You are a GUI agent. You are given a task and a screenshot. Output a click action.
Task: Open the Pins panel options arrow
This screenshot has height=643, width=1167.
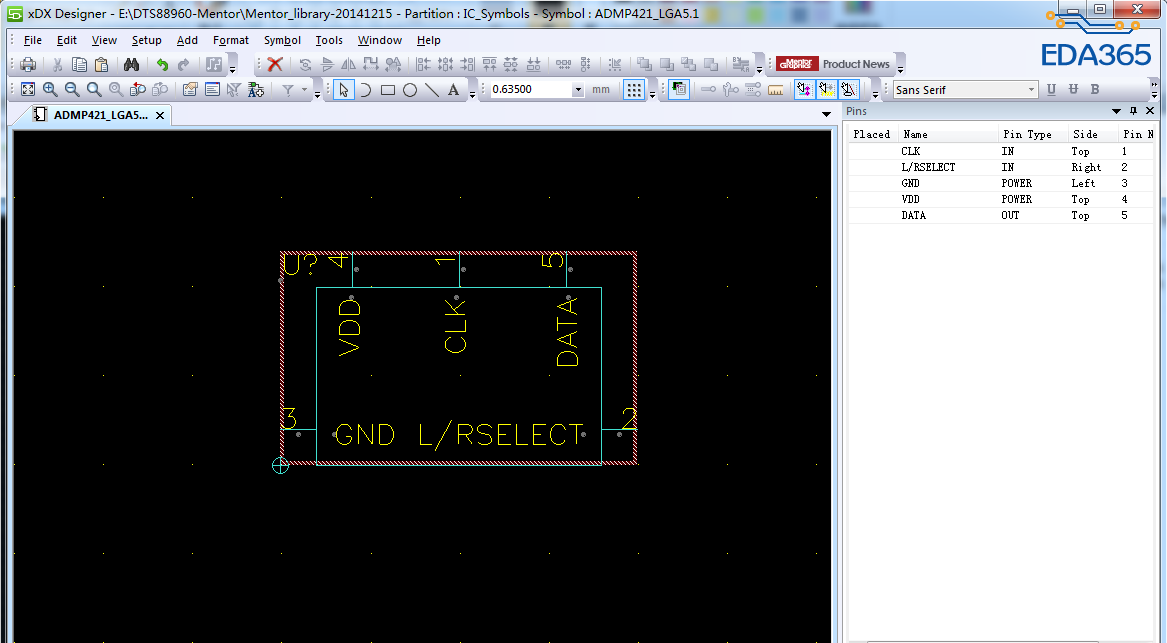click(x=1116, y=111)
